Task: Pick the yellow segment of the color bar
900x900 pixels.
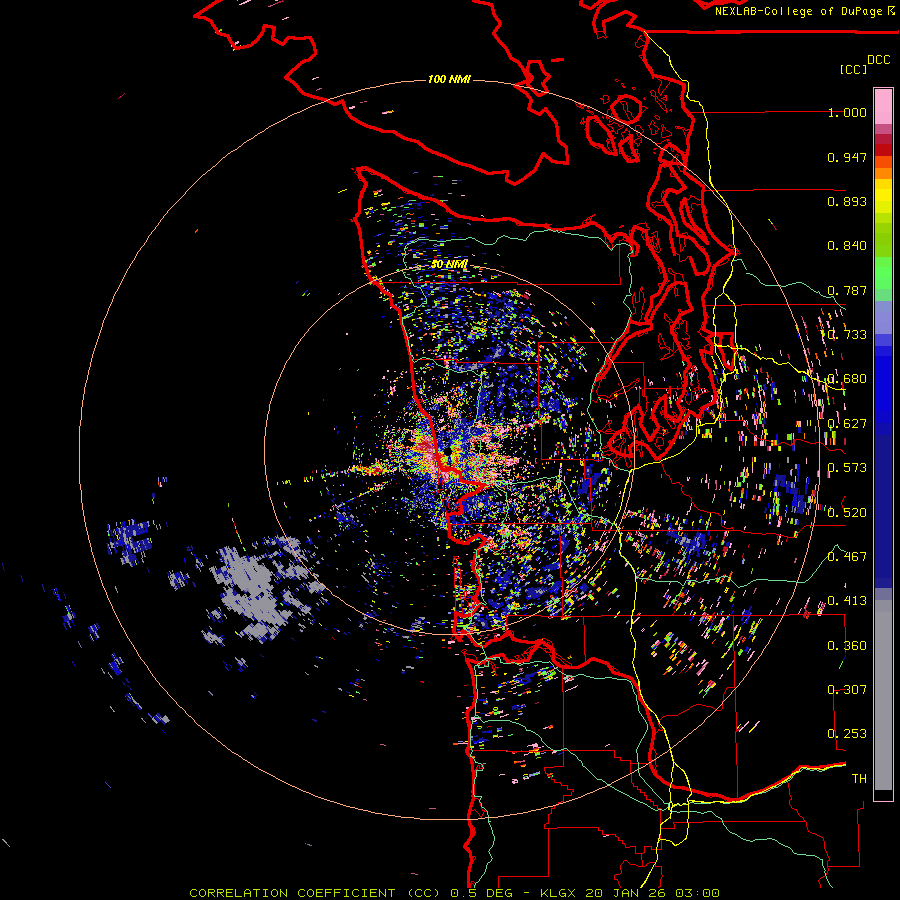Action: point(883,196)
